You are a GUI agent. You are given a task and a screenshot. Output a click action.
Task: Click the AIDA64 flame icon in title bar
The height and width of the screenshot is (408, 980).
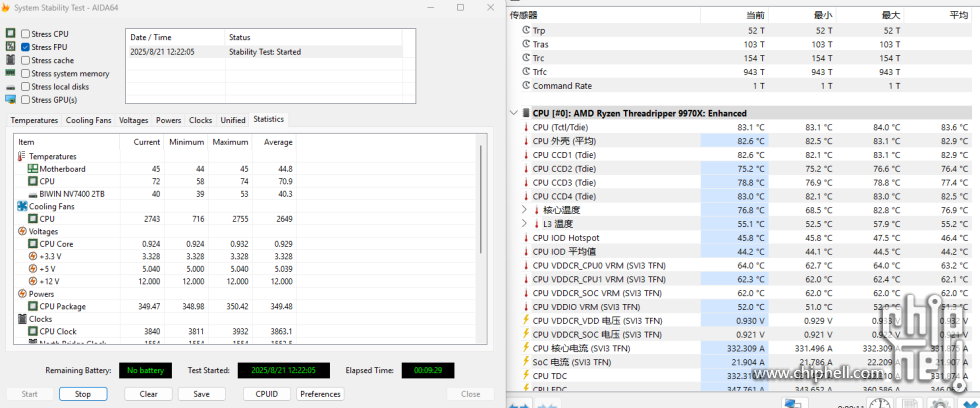pos(6,7)
